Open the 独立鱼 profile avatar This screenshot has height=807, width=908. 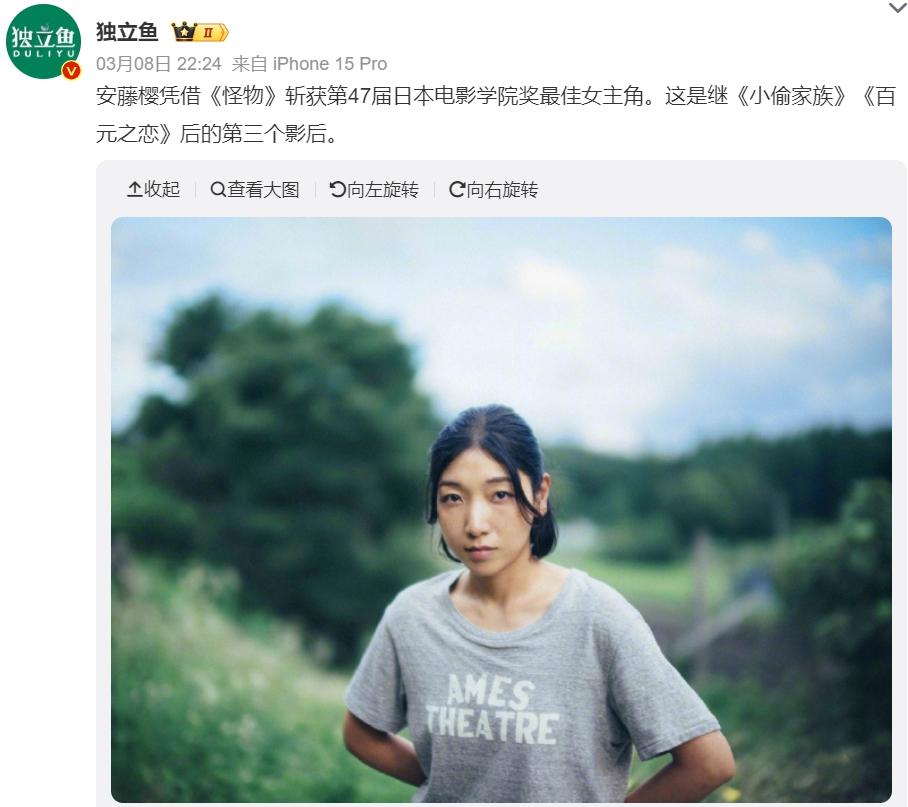click(43, 41)
